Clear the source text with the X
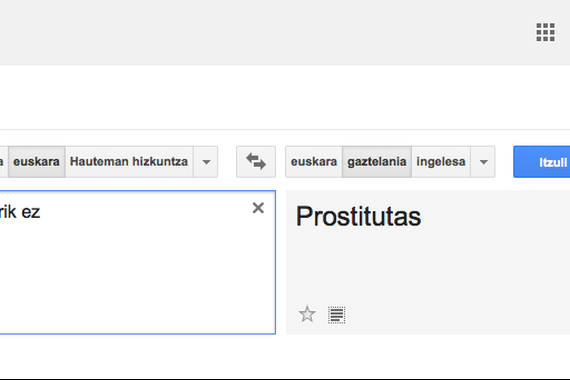Image resolution: width=570 pixels, height=380 pixels. (258, 208)
